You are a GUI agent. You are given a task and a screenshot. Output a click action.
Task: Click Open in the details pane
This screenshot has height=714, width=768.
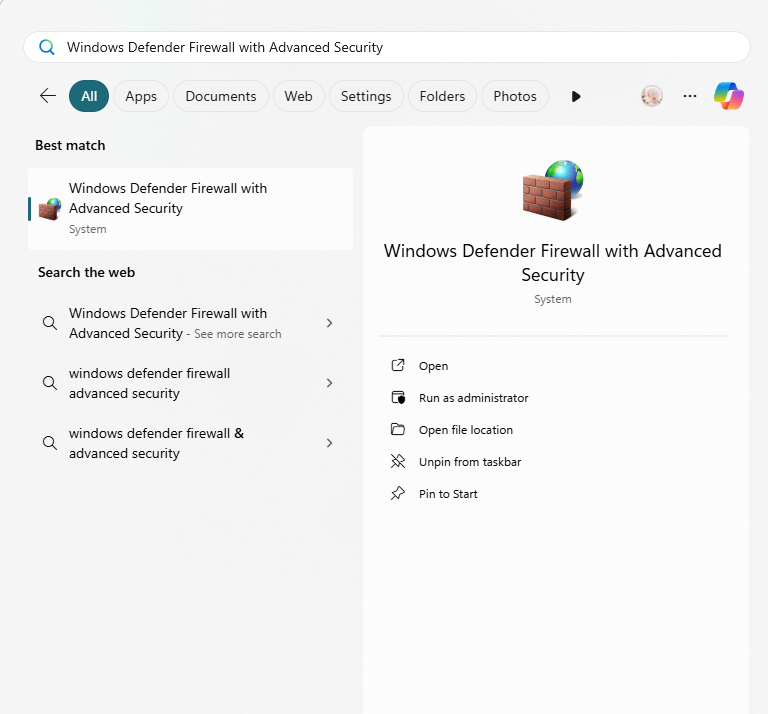tap(433, 366)
